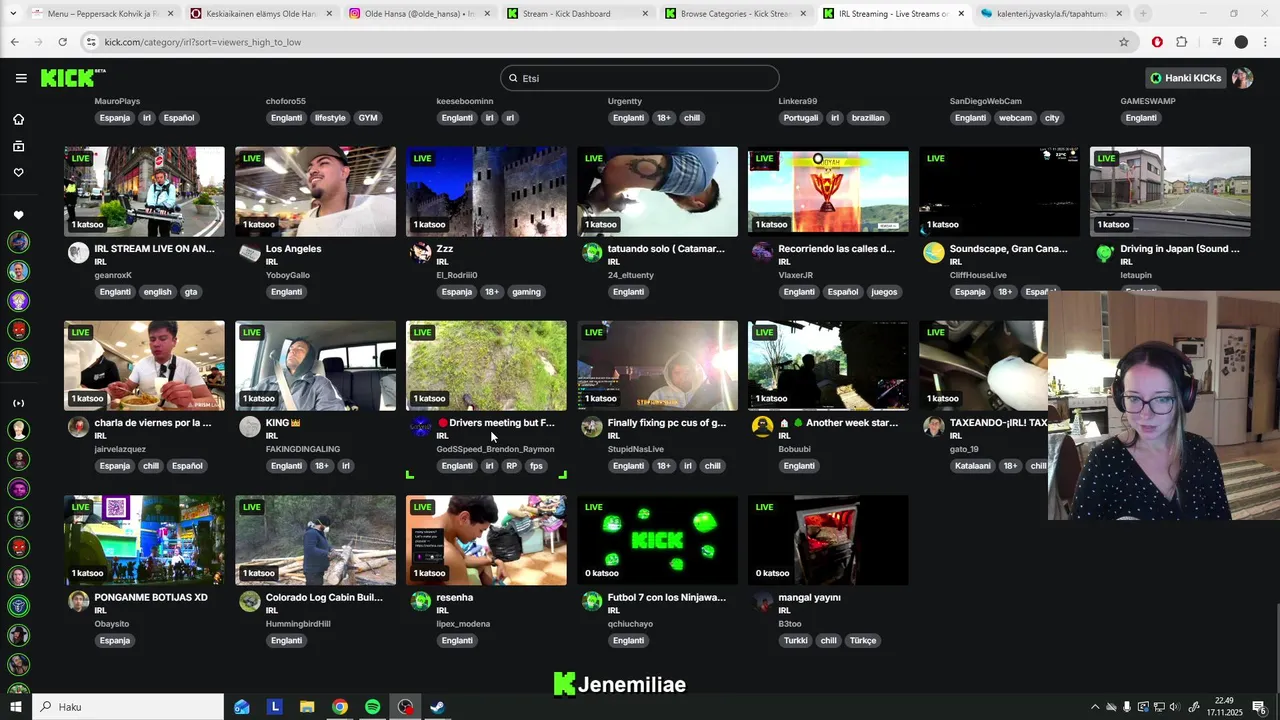Click the fps tag under GodSSpeed_Brendon_Raymon
Image resolution: width=1280 pixels, height=720 pixels.
click(536, 466)
